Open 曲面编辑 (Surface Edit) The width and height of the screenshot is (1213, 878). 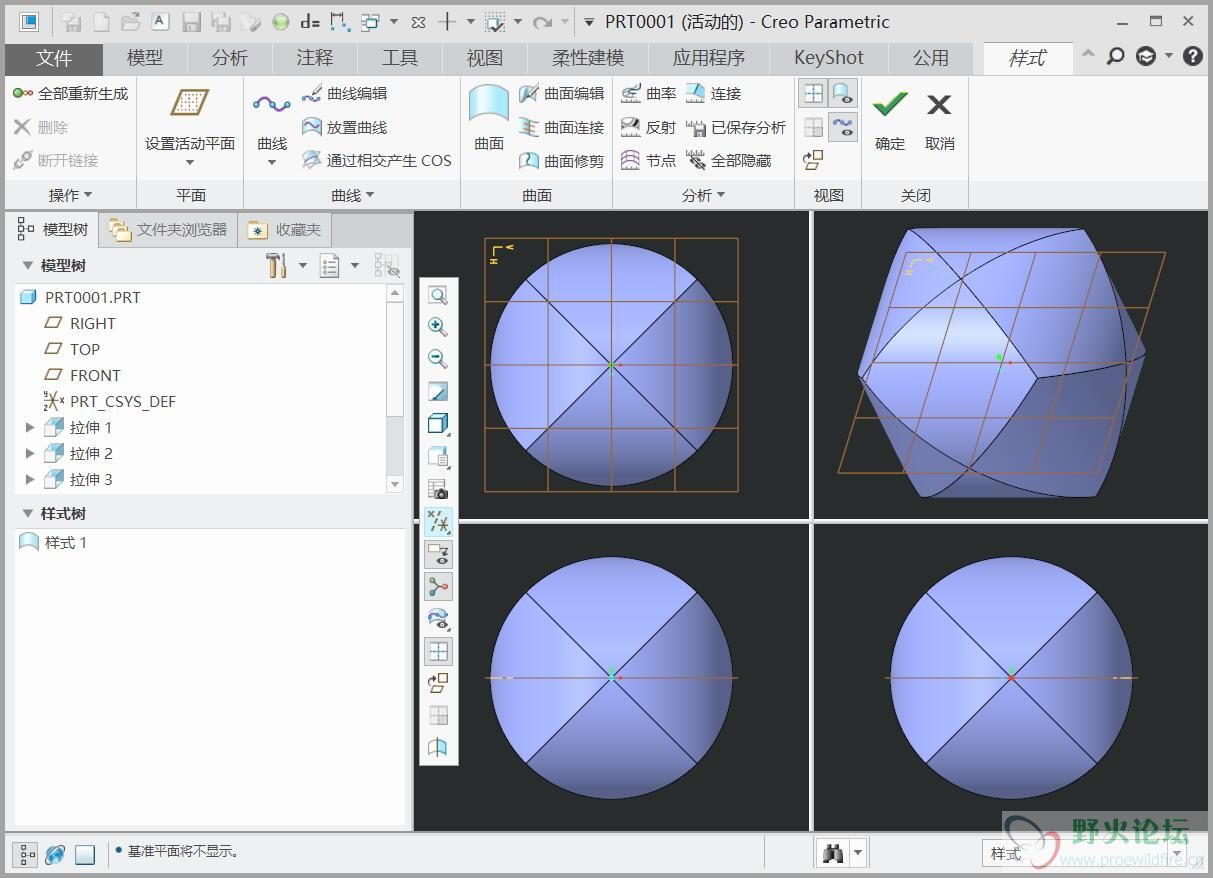click(x=561, y=93)
